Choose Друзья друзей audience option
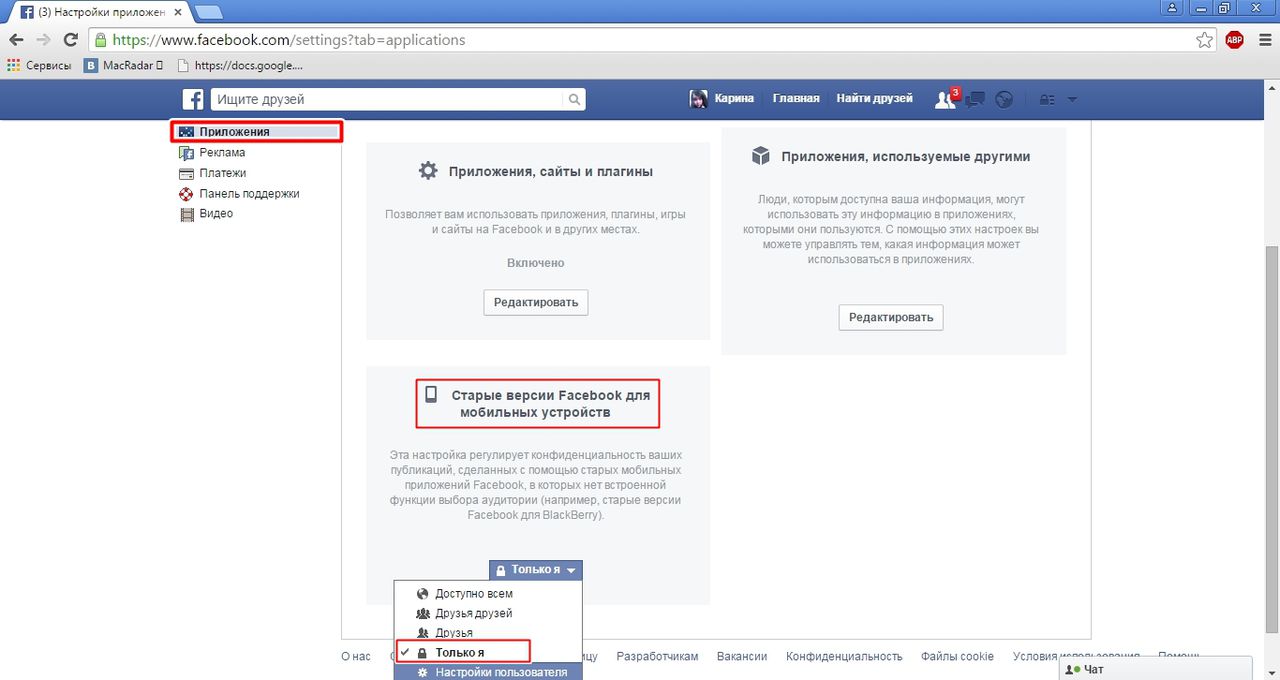The height and width of the screenshot is (680, 1280). [x=488, y=613]
